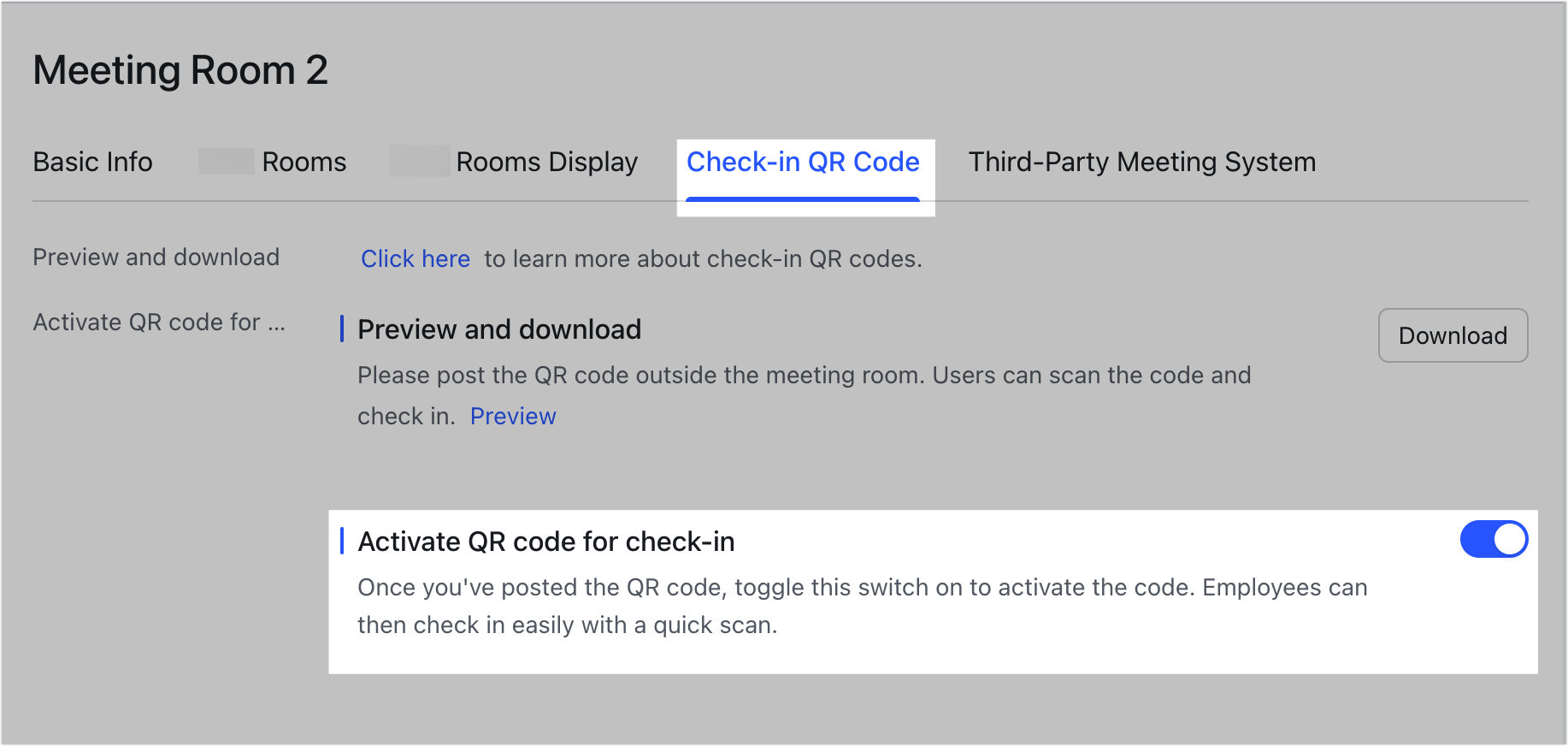1568x746 pixels.
Task: Toggle off "Activate QR code for check-in"
Action: pos(1493,539)
